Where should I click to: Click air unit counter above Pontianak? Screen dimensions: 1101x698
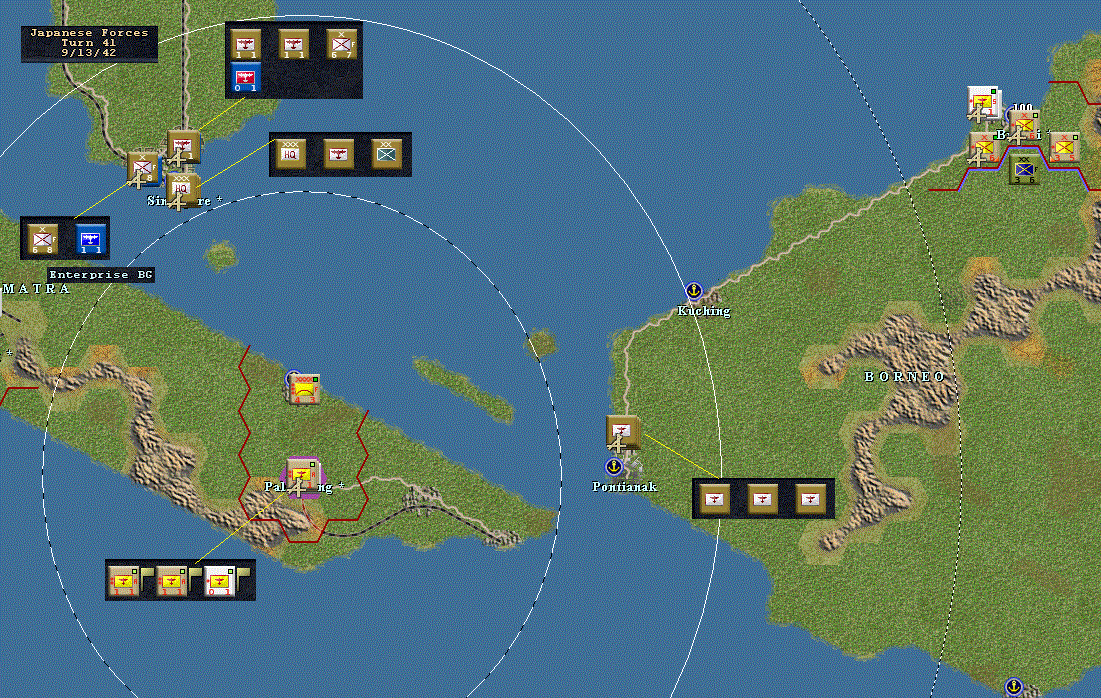pyautogui.click(x=623, y=433)
